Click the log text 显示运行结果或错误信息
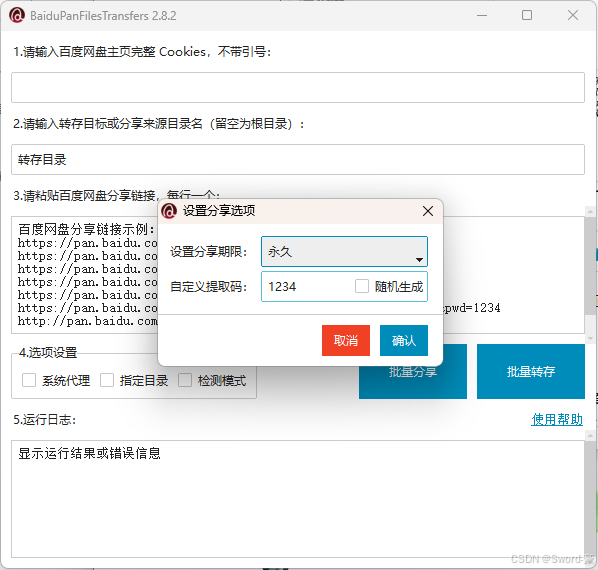 tap(89, 453)
